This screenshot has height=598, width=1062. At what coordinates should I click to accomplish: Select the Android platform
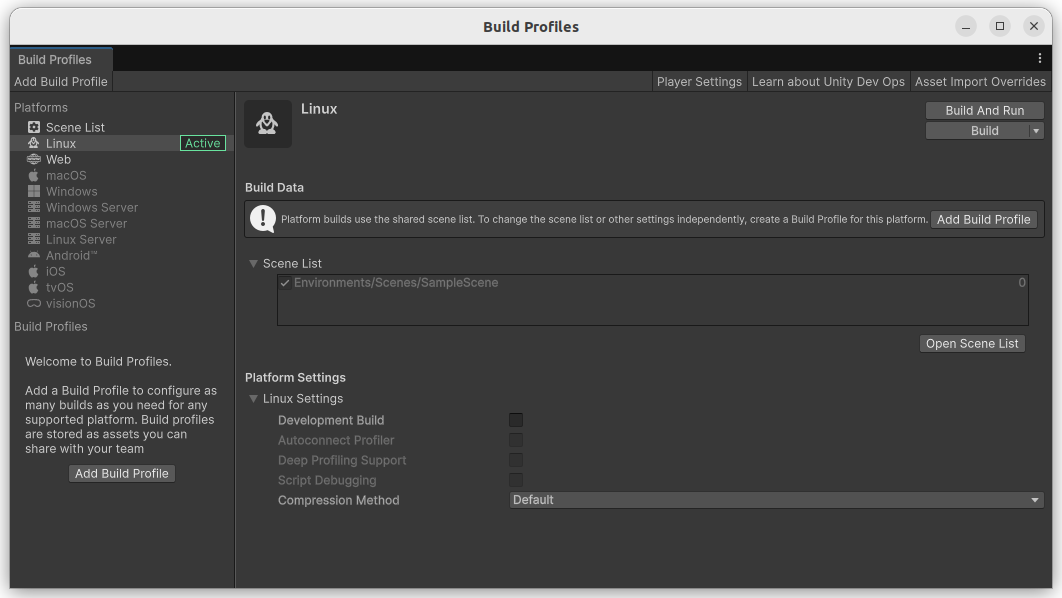click(x=122, y=255)
